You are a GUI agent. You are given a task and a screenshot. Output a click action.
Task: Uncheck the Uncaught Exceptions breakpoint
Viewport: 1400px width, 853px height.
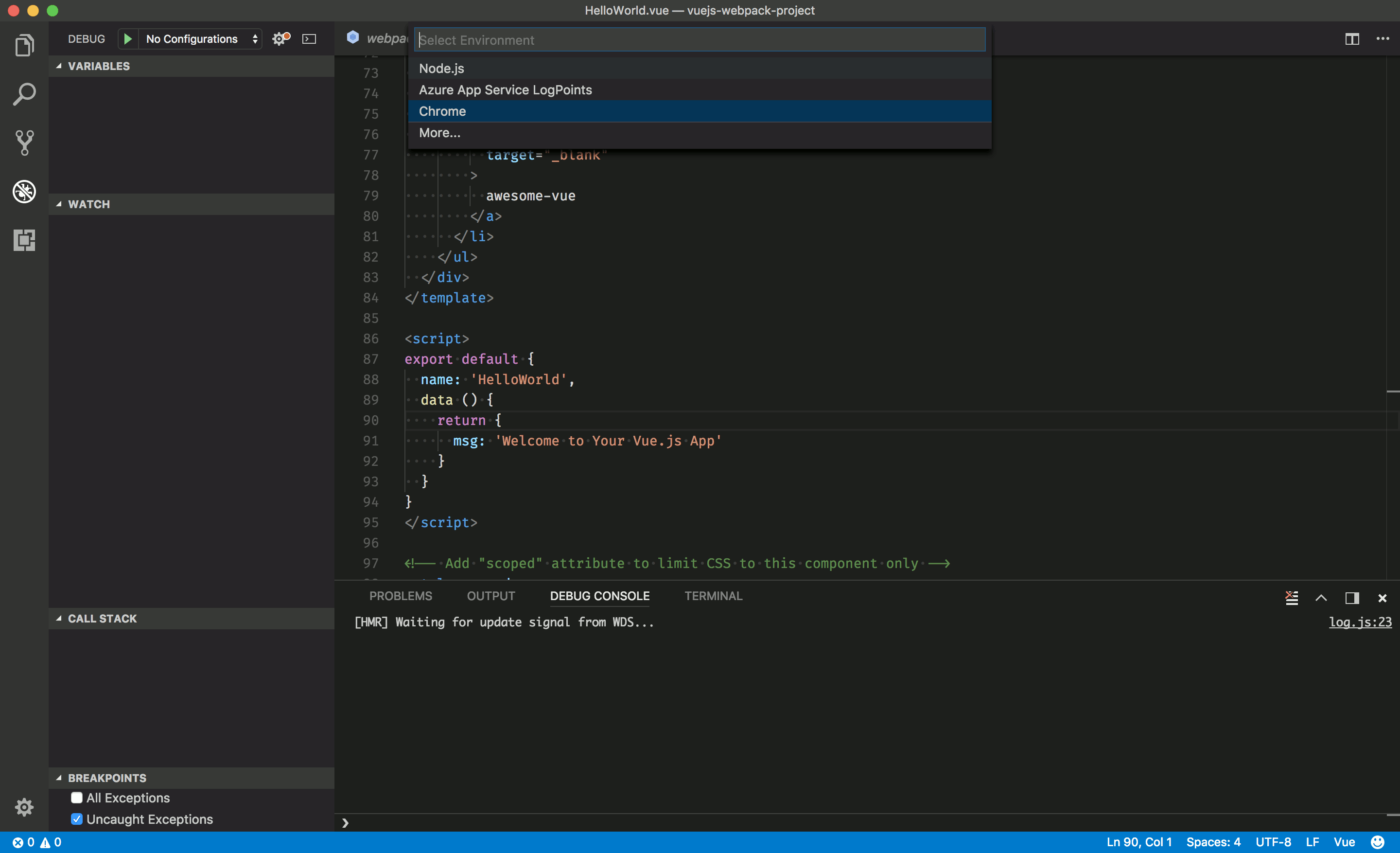click(x=77, y=819)
